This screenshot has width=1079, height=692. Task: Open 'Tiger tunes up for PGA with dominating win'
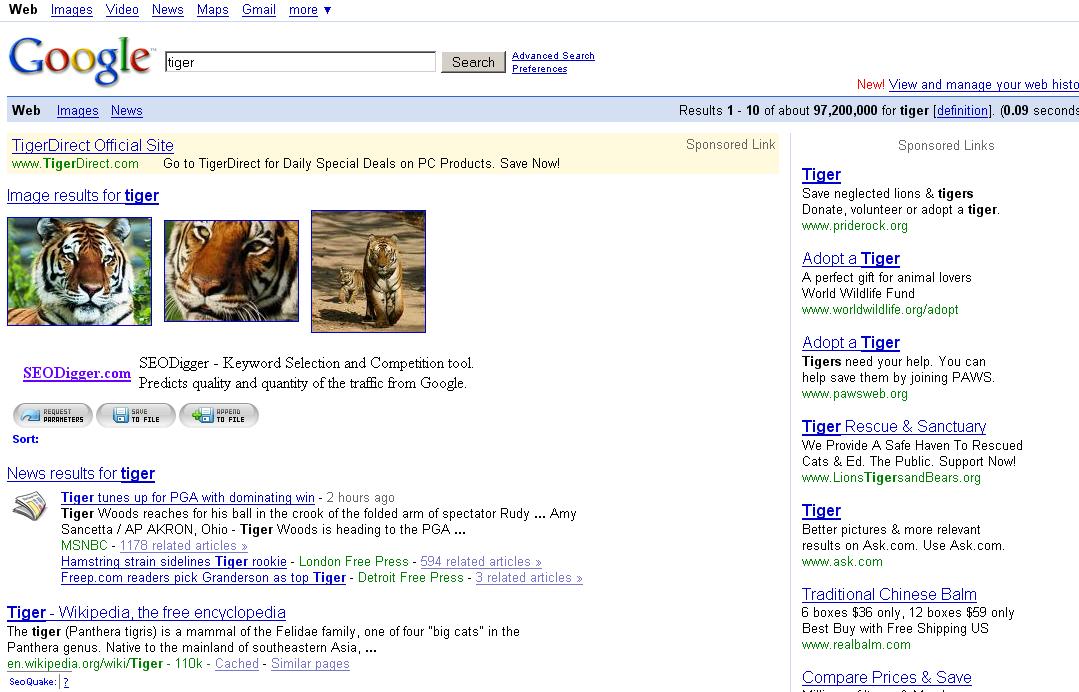(188, 497)
